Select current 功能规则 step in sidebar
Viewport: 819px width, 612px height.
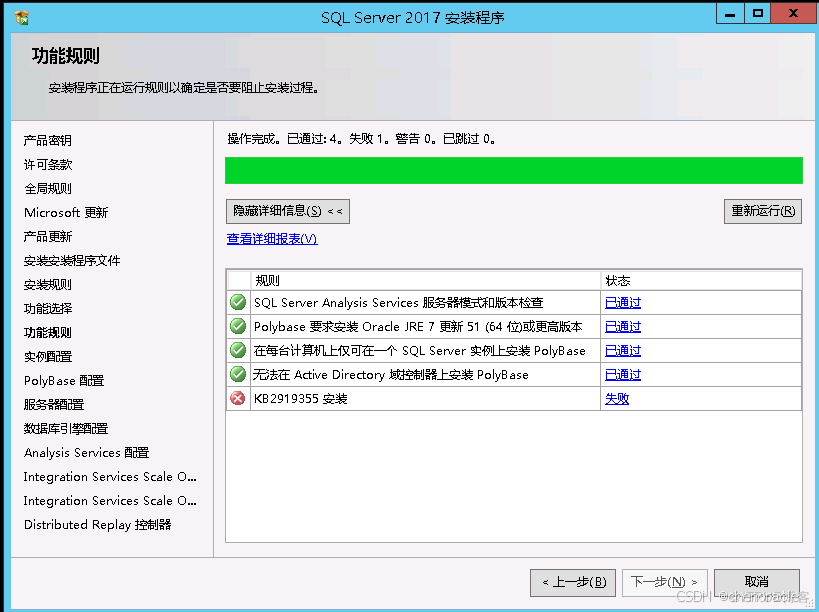[48, 333]
